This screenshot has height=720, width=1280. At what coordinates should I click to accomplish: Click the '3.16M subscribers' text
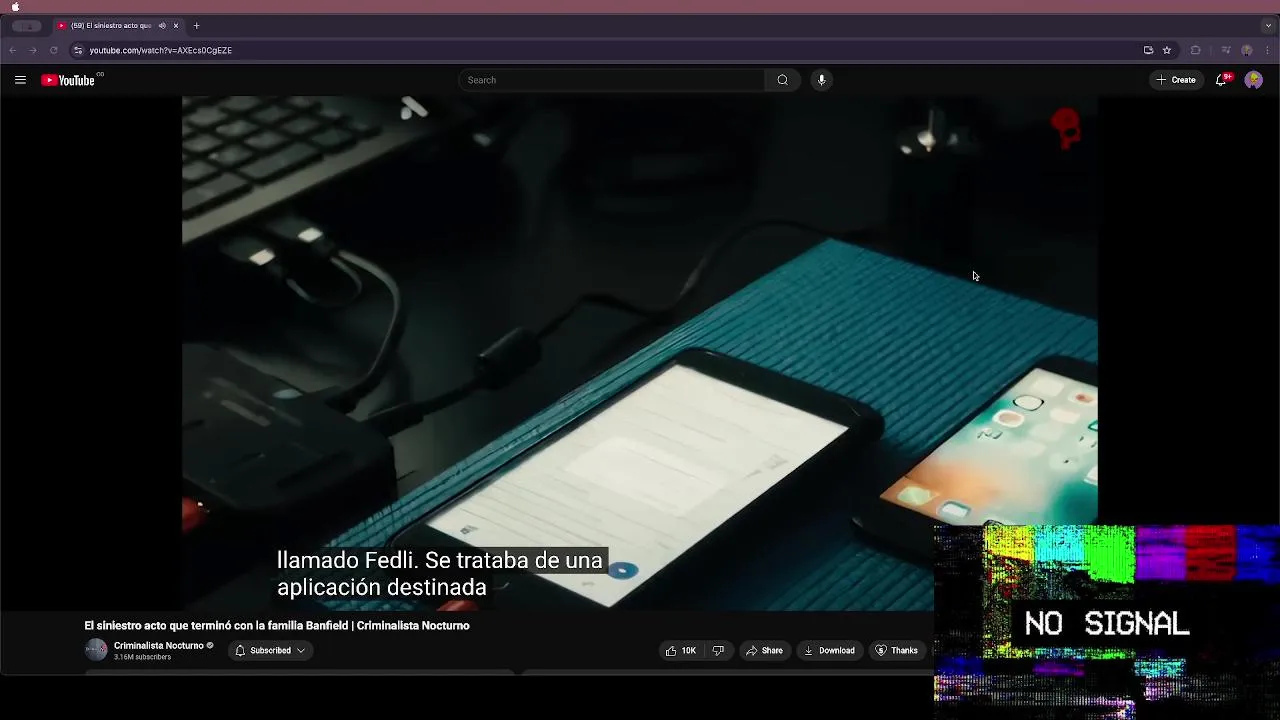(x=142, y=657)
